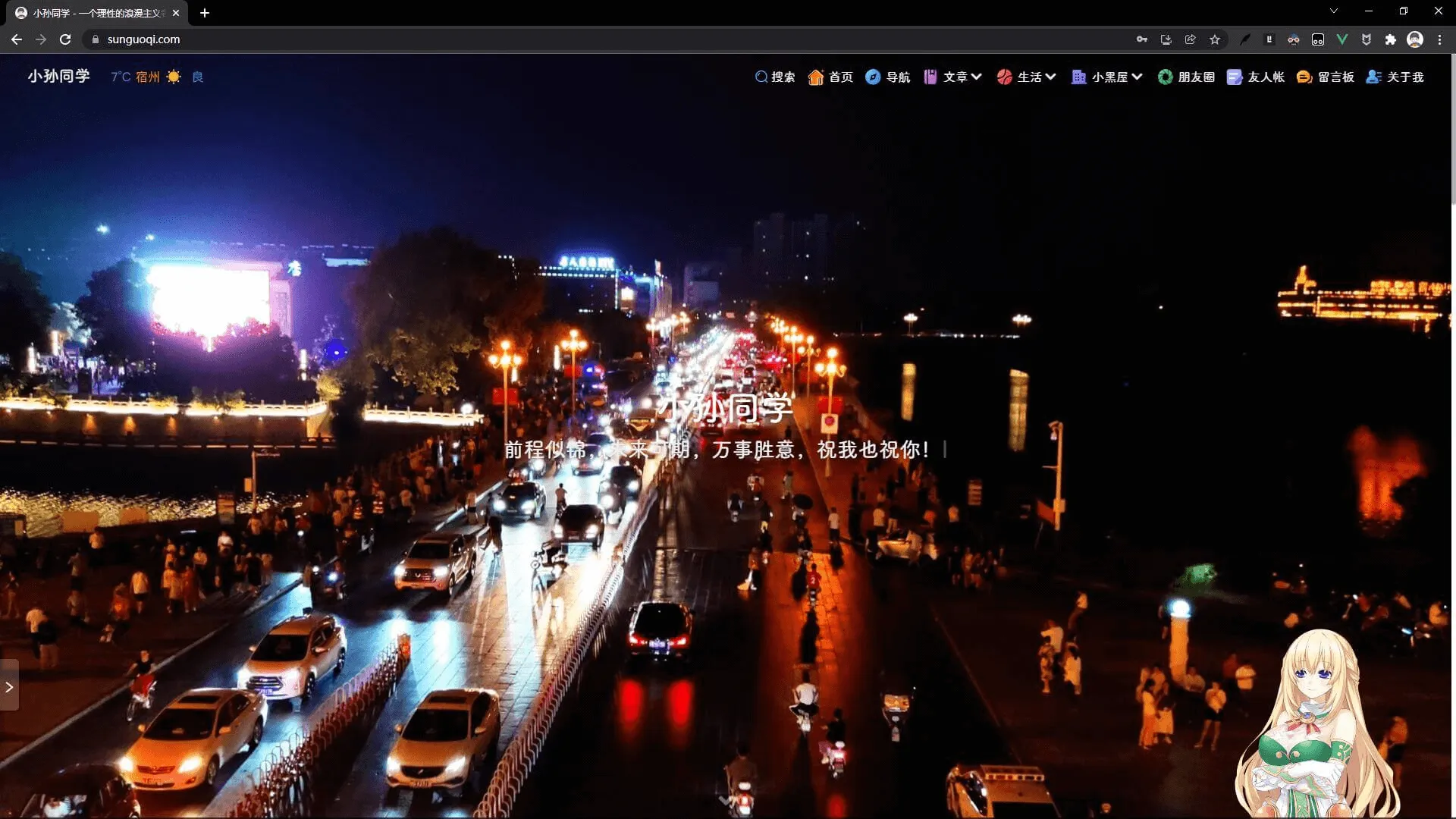Open the Vue devtools extension icon
The height and width of the screenshot is (819, 1456).
[x=1341, y=39]
